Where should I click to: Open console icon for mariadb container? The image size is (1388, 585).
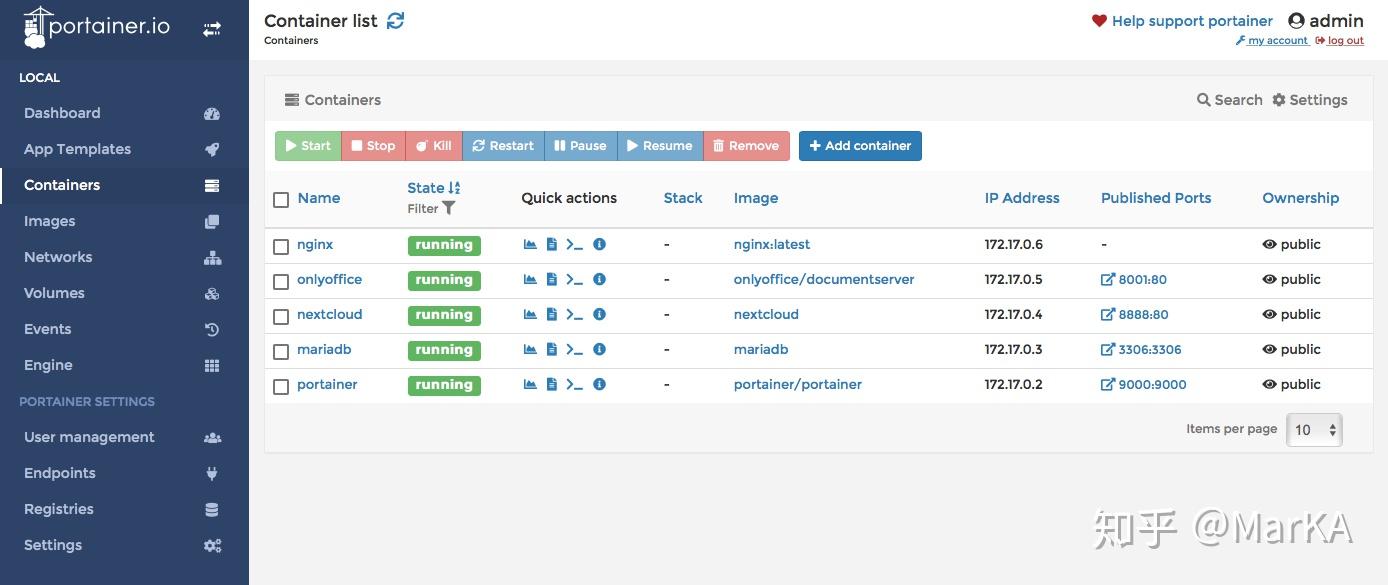coord(574,349)
